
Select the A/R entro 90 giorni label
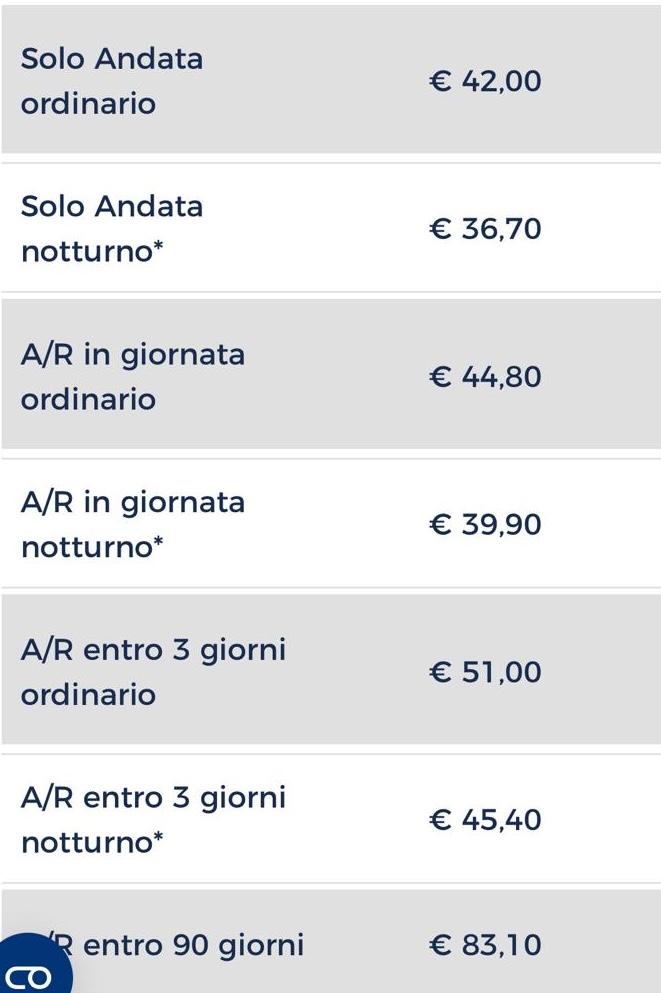175,945
